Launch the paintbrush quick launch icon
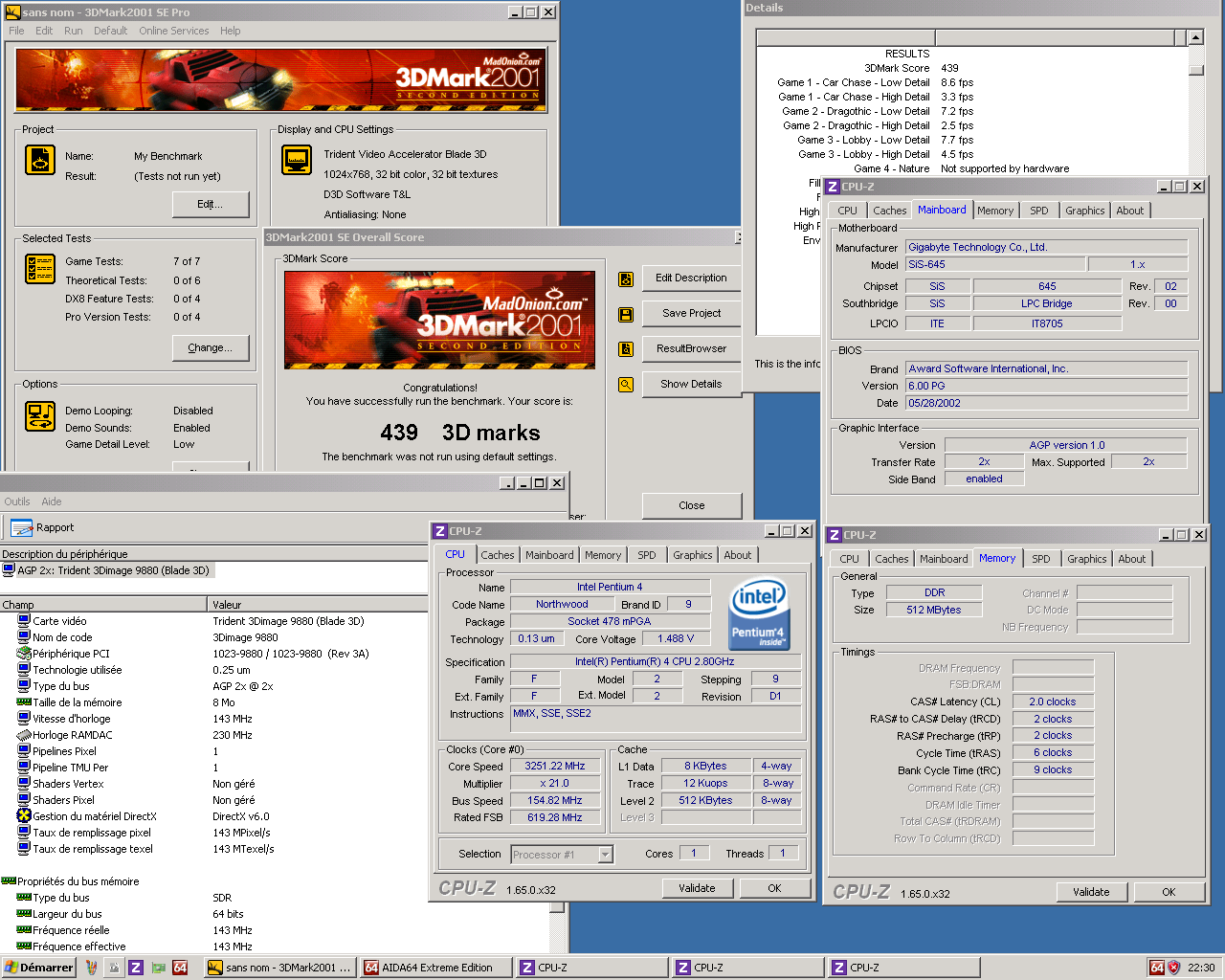This screenshot has width=1225, height=980. tap(92, 968)
